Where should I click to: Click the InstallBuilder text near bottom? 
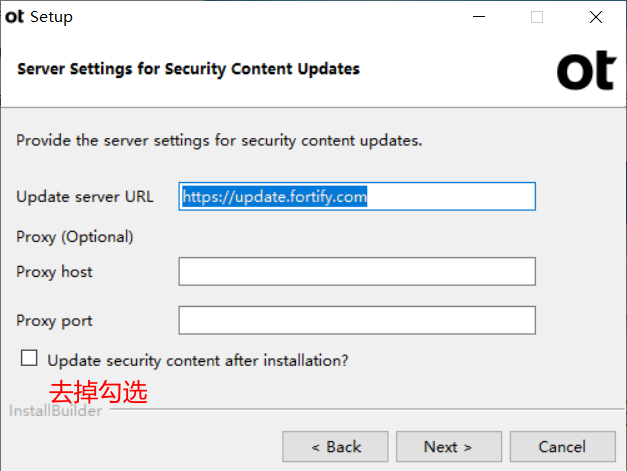(x=56, y=411)
